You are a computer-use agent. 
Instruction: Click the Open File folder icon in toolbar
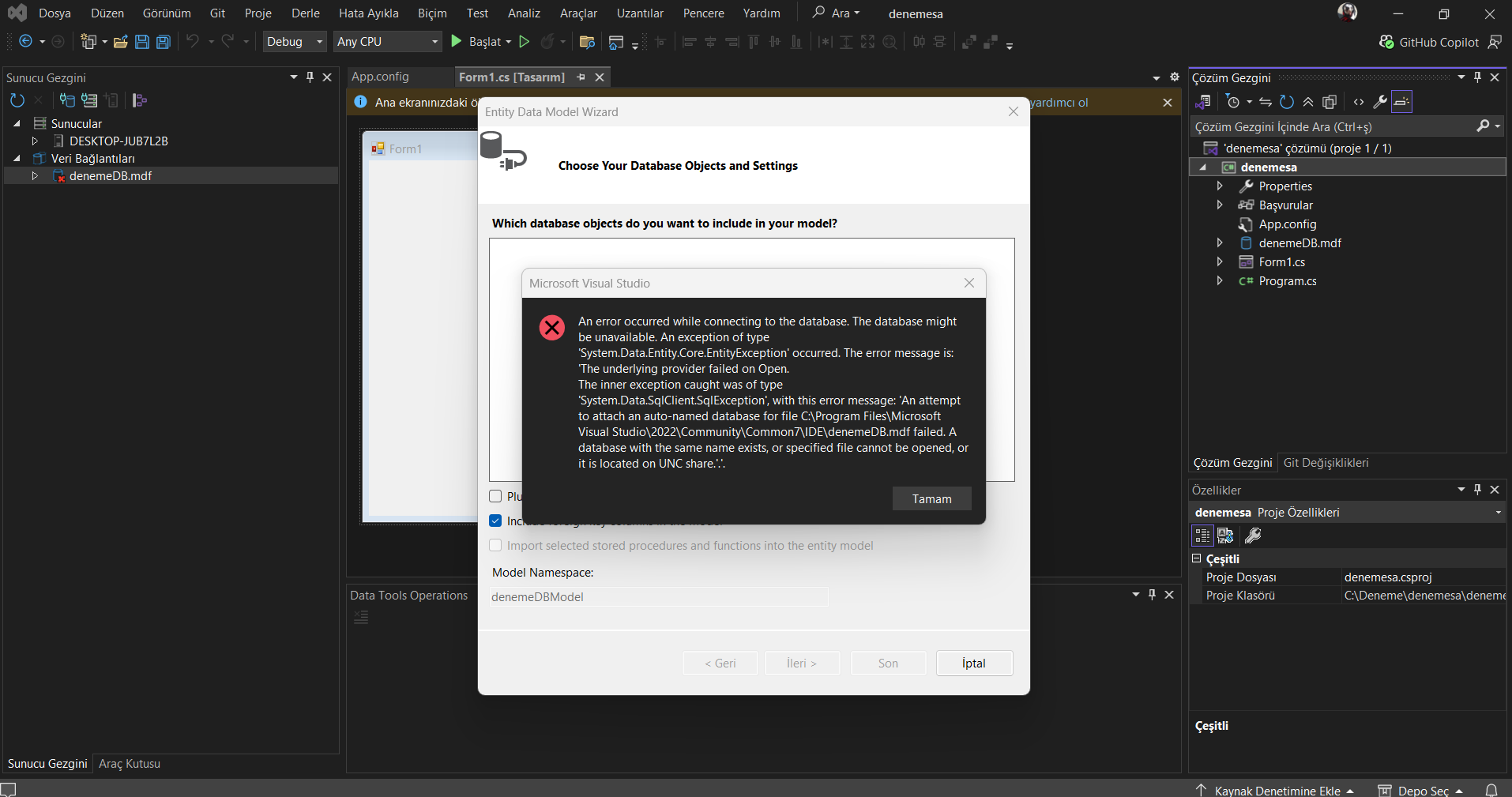coord(120,42)
